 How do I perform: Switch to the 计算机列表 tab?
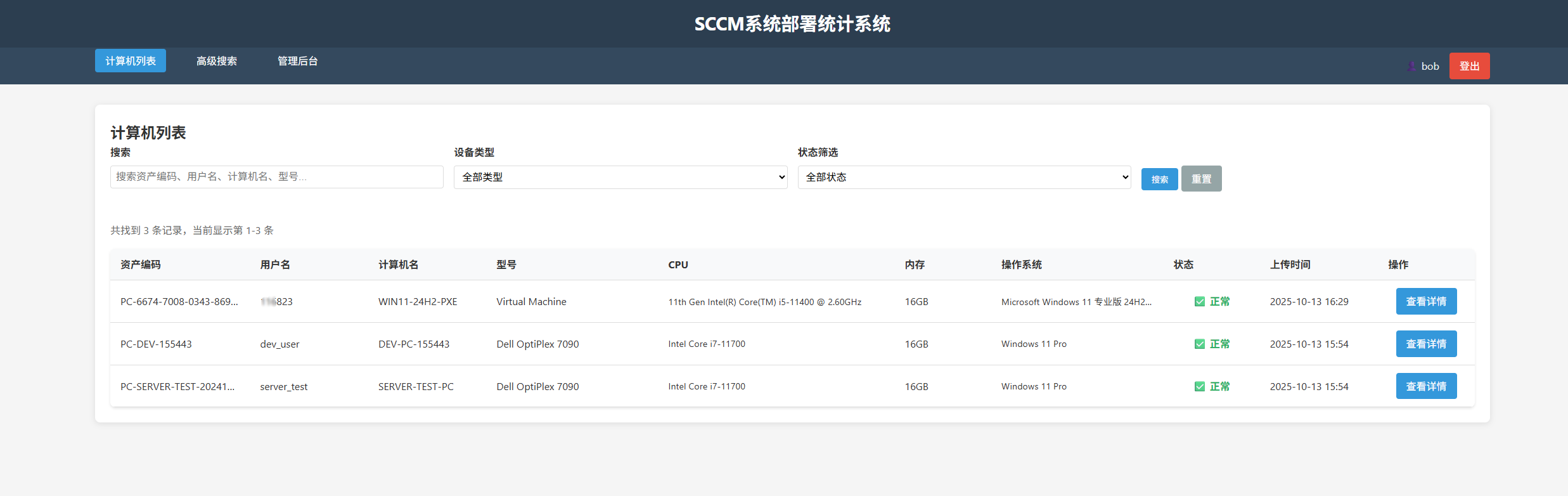[x=131, y=61]
